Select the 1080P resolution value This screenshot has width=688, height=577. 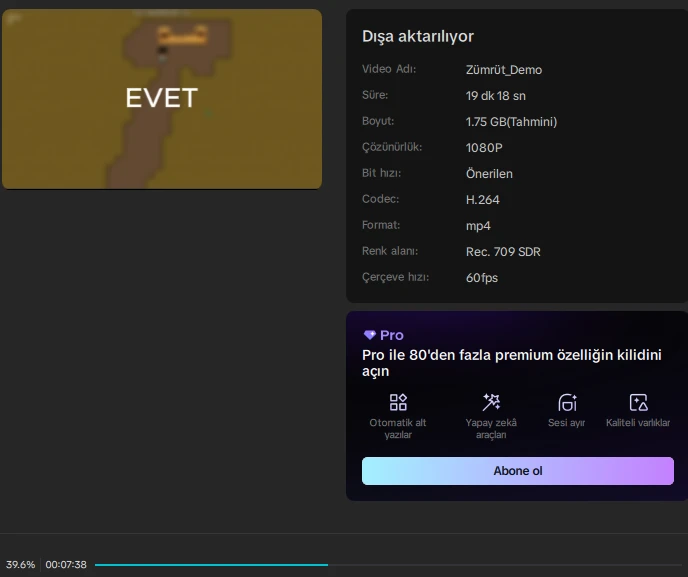[484, 147]
